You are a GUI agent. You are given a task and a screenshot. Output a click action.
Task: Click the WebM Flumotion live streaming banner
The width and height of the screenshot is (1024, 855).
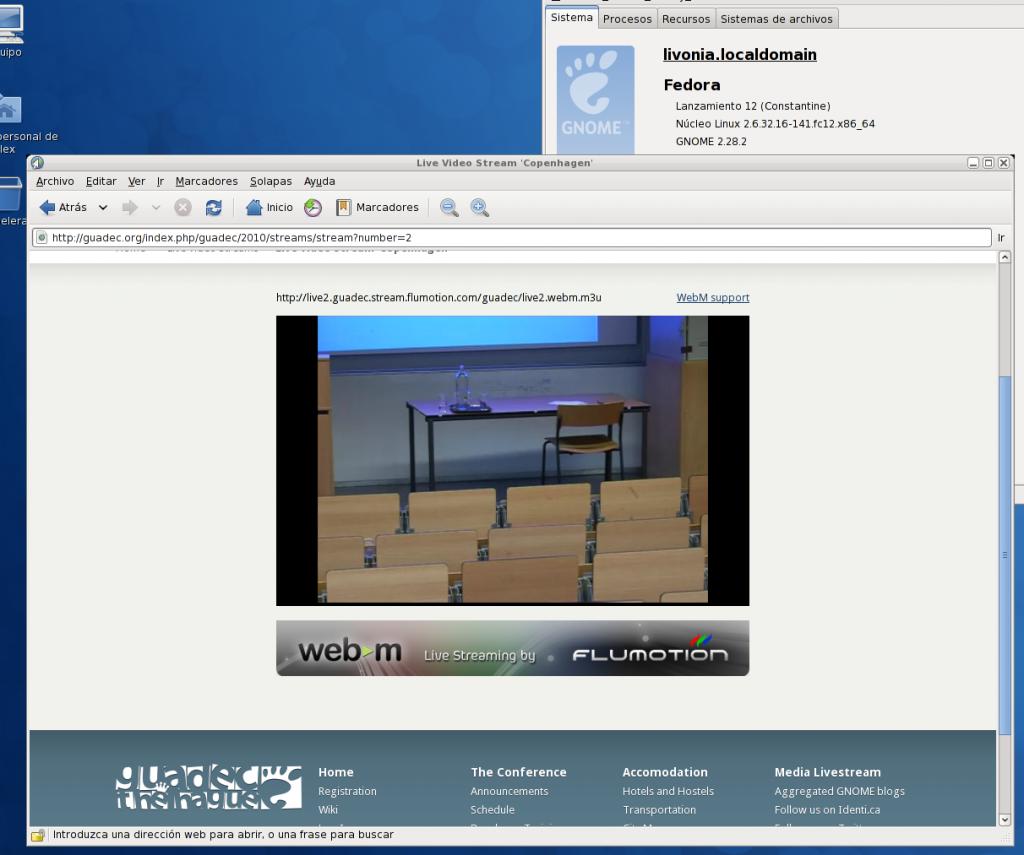point(513,648)
